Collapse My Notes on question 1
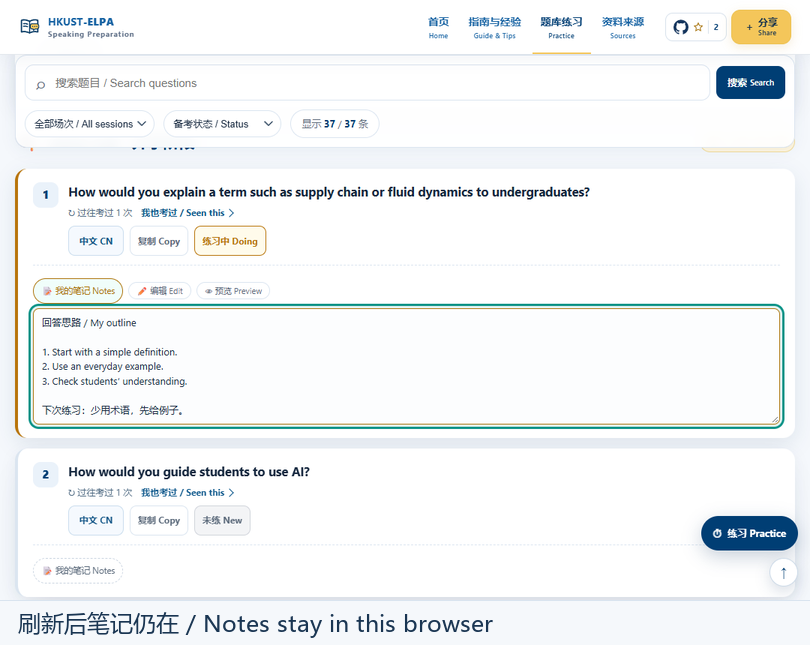The image size is (810, 645). coord(78,291)
